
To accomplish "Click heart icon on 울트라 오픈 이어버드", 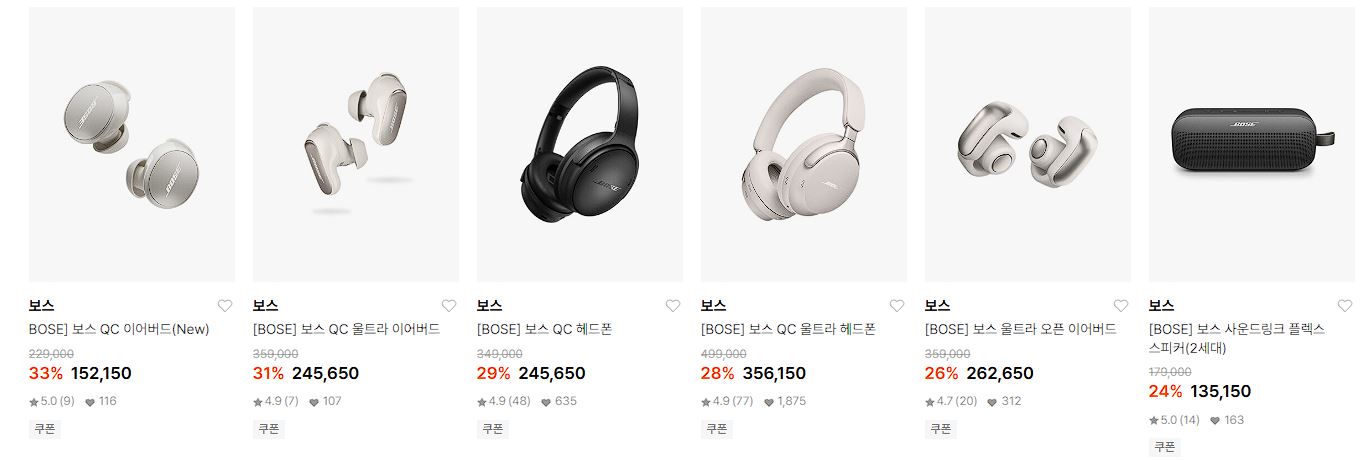I will coord(1121,306).
